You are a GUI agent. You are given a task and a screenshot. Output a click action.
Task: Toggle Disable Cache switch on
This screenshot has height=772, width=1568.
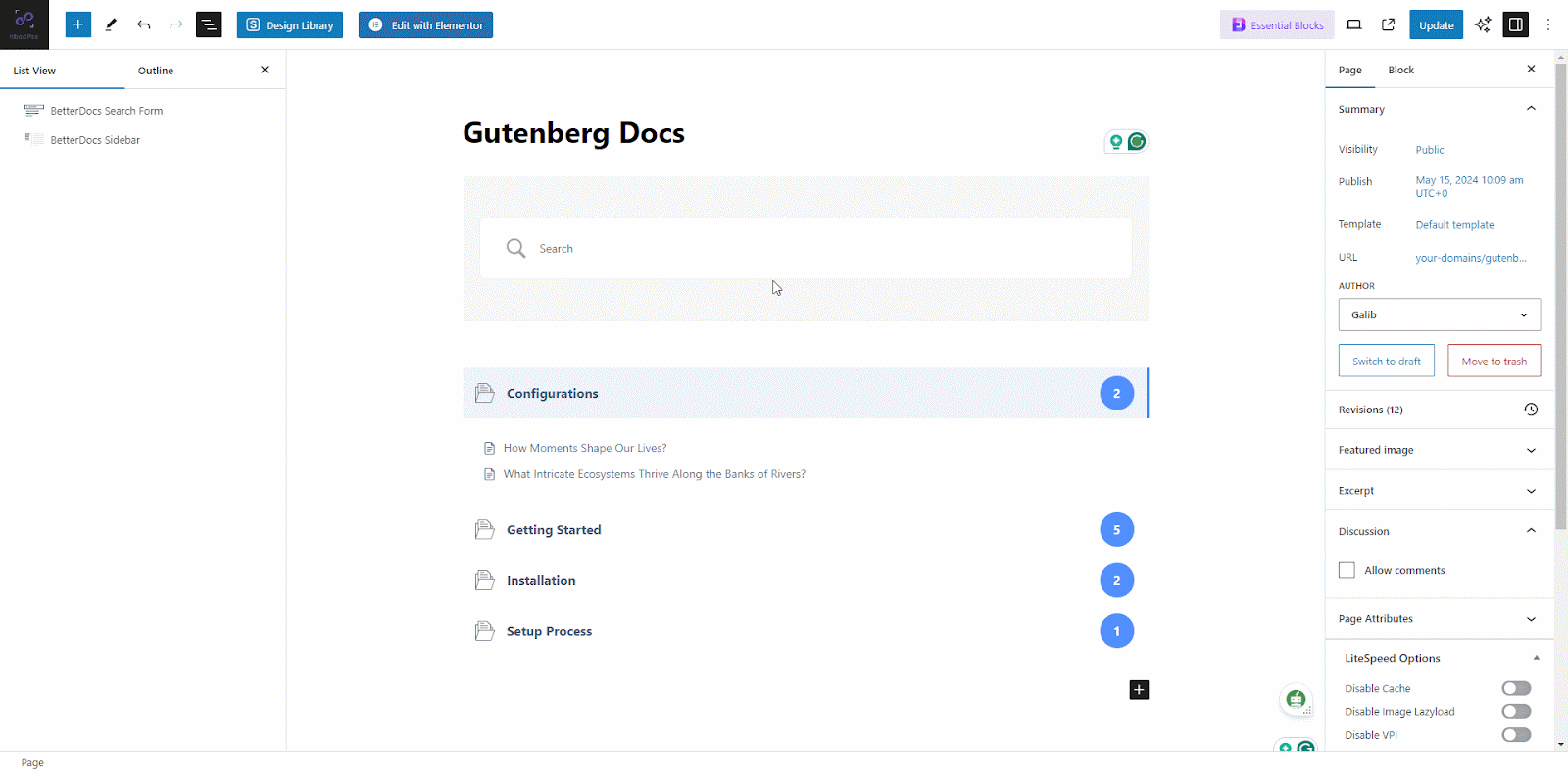[1514, 688]
